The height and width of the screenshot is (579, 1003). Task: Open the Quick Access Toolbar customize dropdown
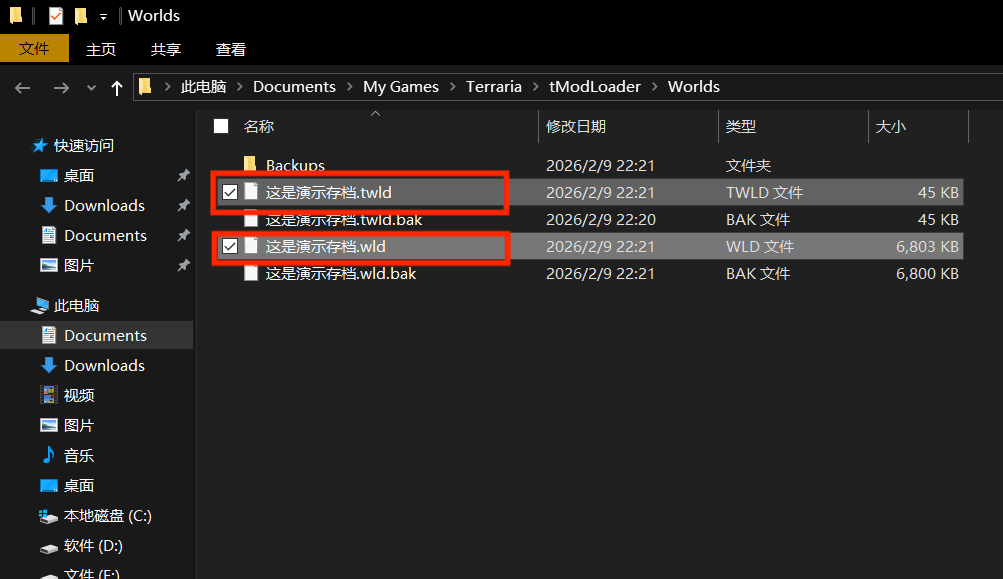(103, 16)
